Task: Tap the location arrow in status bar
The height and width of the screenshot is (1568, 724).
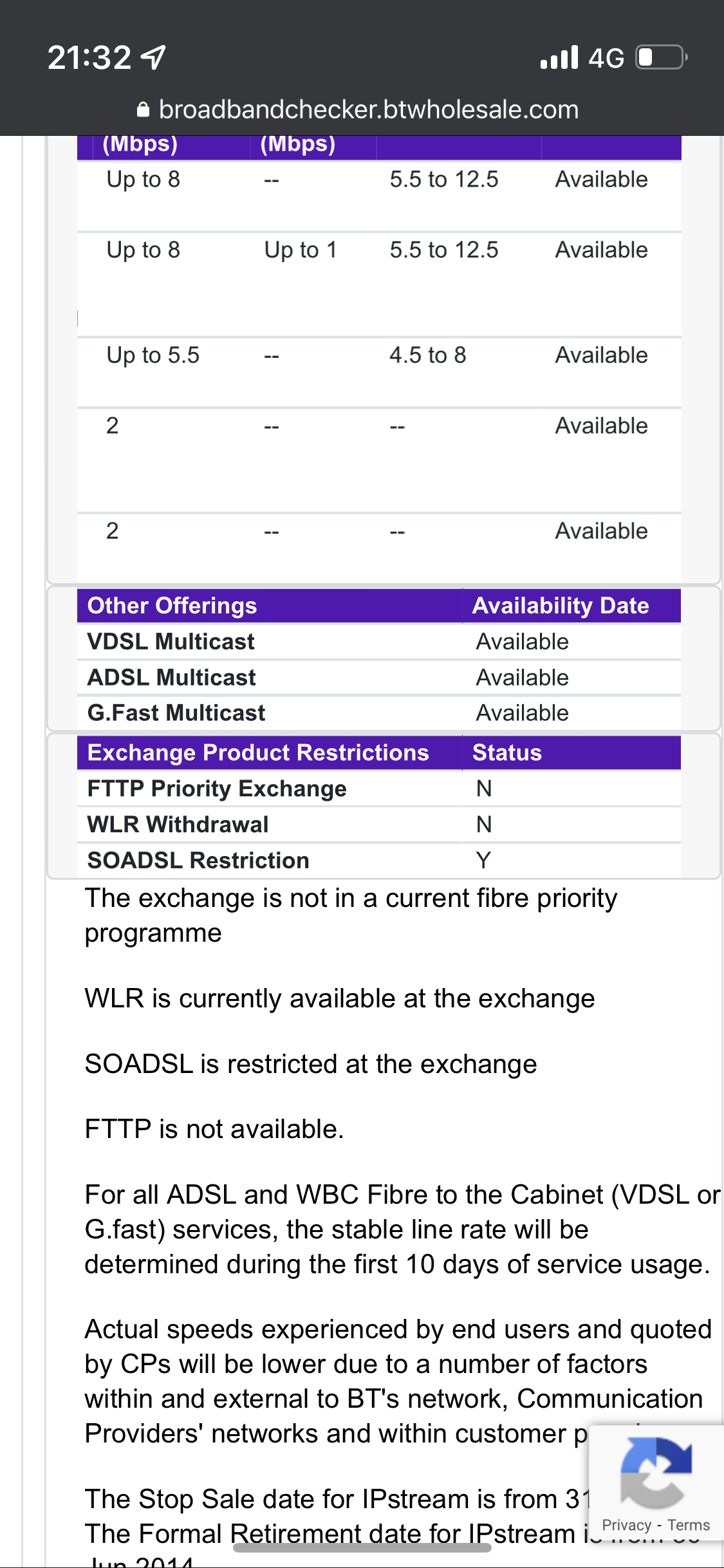Action: tap(154, 58)
